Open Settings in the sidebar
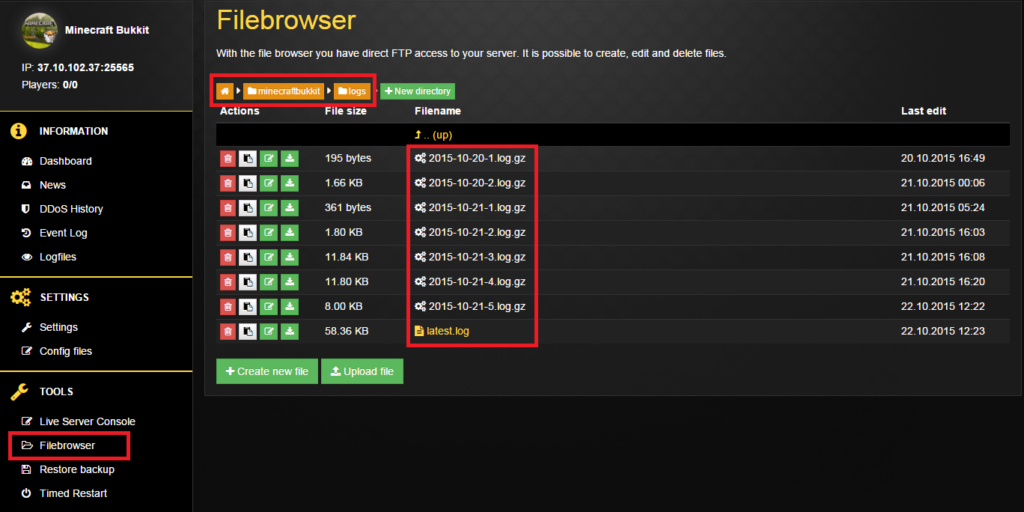This screenshot has height=512, width=1024. pos(58,327)
